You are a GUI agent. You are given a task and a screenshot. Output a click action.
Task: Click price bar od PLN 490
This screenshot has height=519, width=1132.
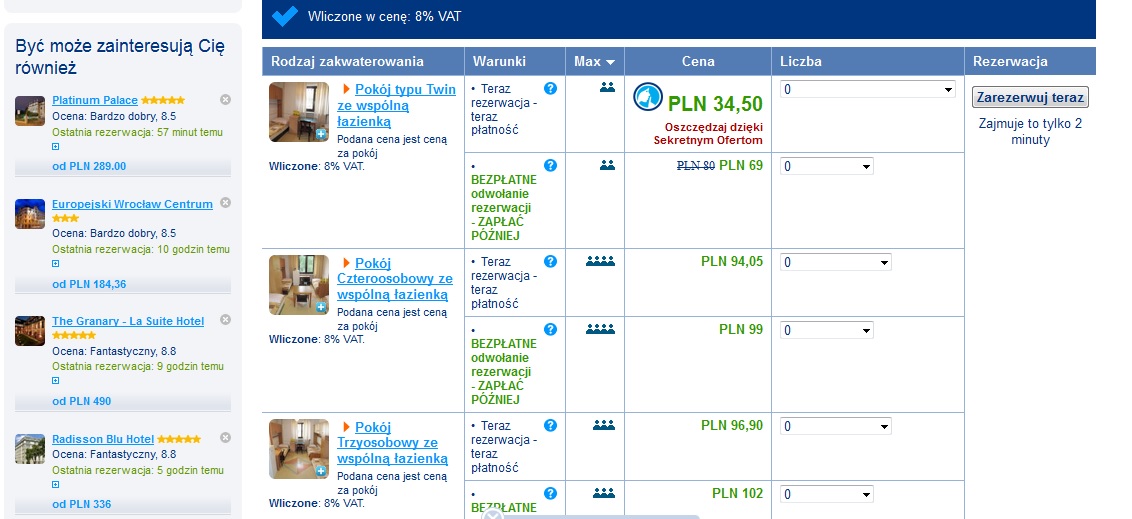123,401
